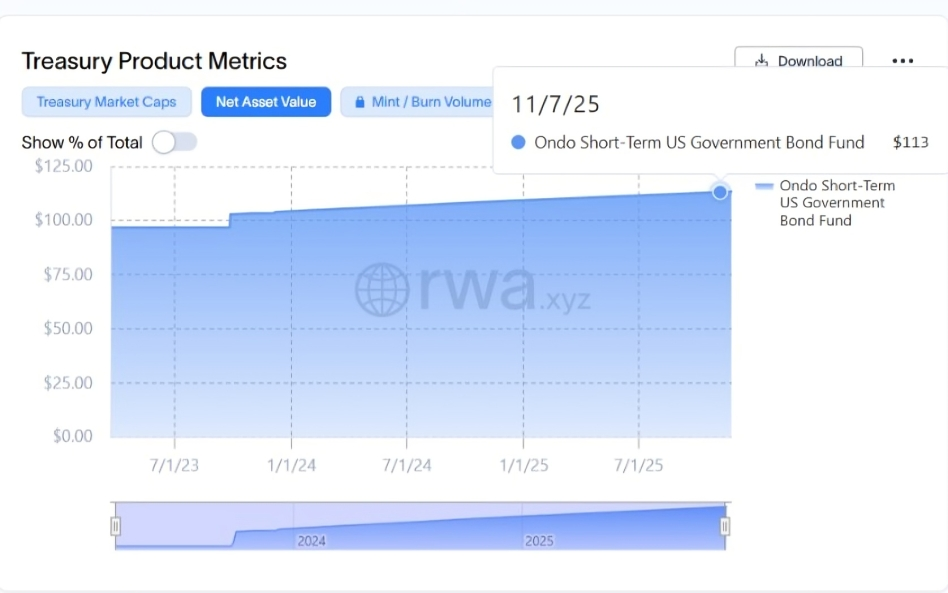Click the highlighted data point on the chart line
Image resolution: width=948 pixels, height=593 pixels.
point(720,191)
